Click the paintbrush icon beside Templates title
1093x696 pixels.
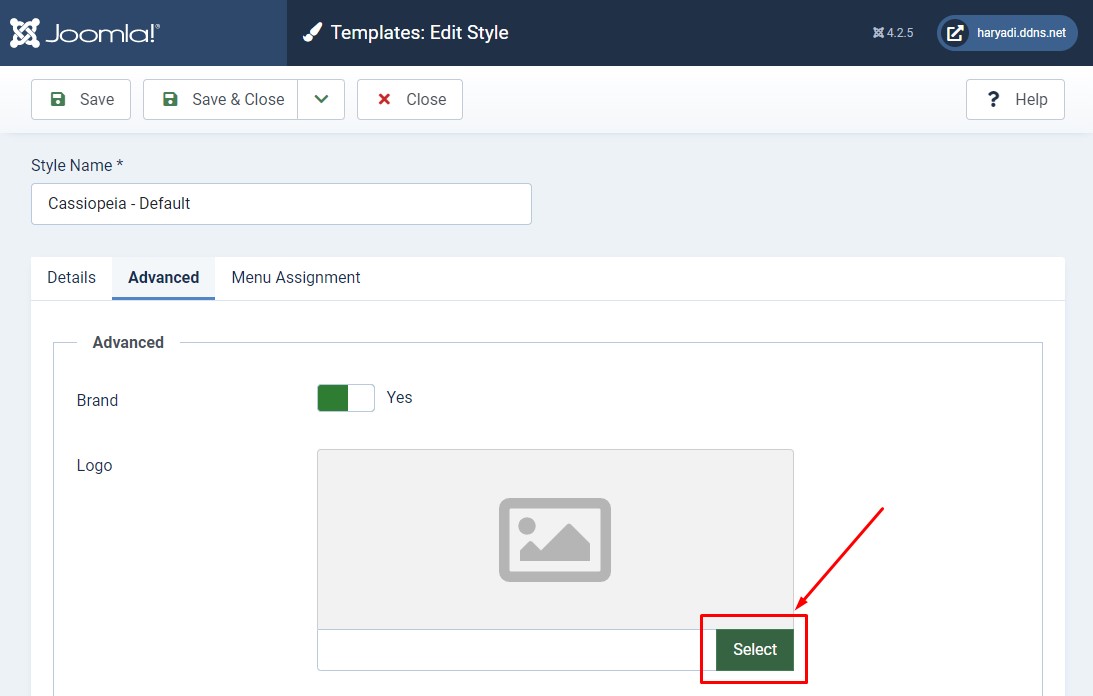313,33
